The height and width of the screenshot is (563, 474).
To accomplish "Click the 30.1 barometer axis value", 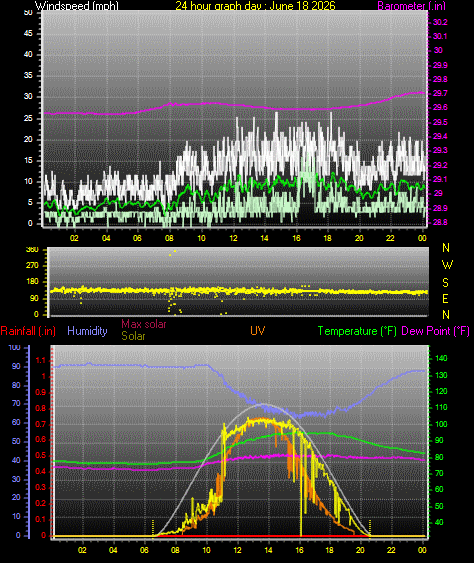I will 440,36.
